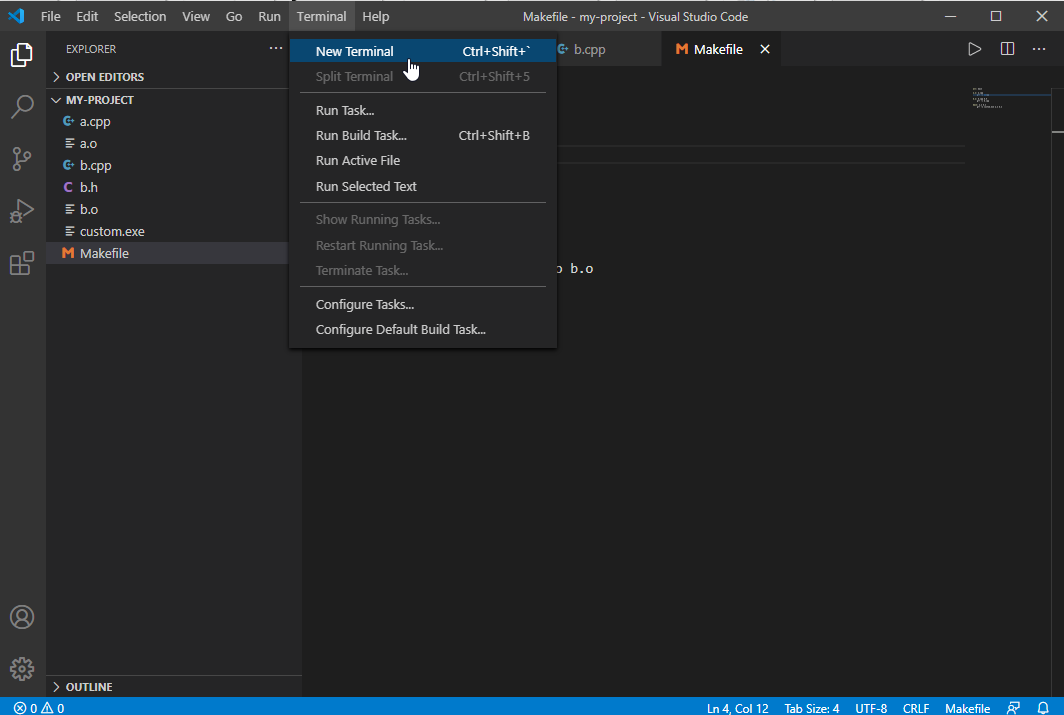Open the Extensions view
Viewport: 1064px width, 715px height.
click(22, 264)
